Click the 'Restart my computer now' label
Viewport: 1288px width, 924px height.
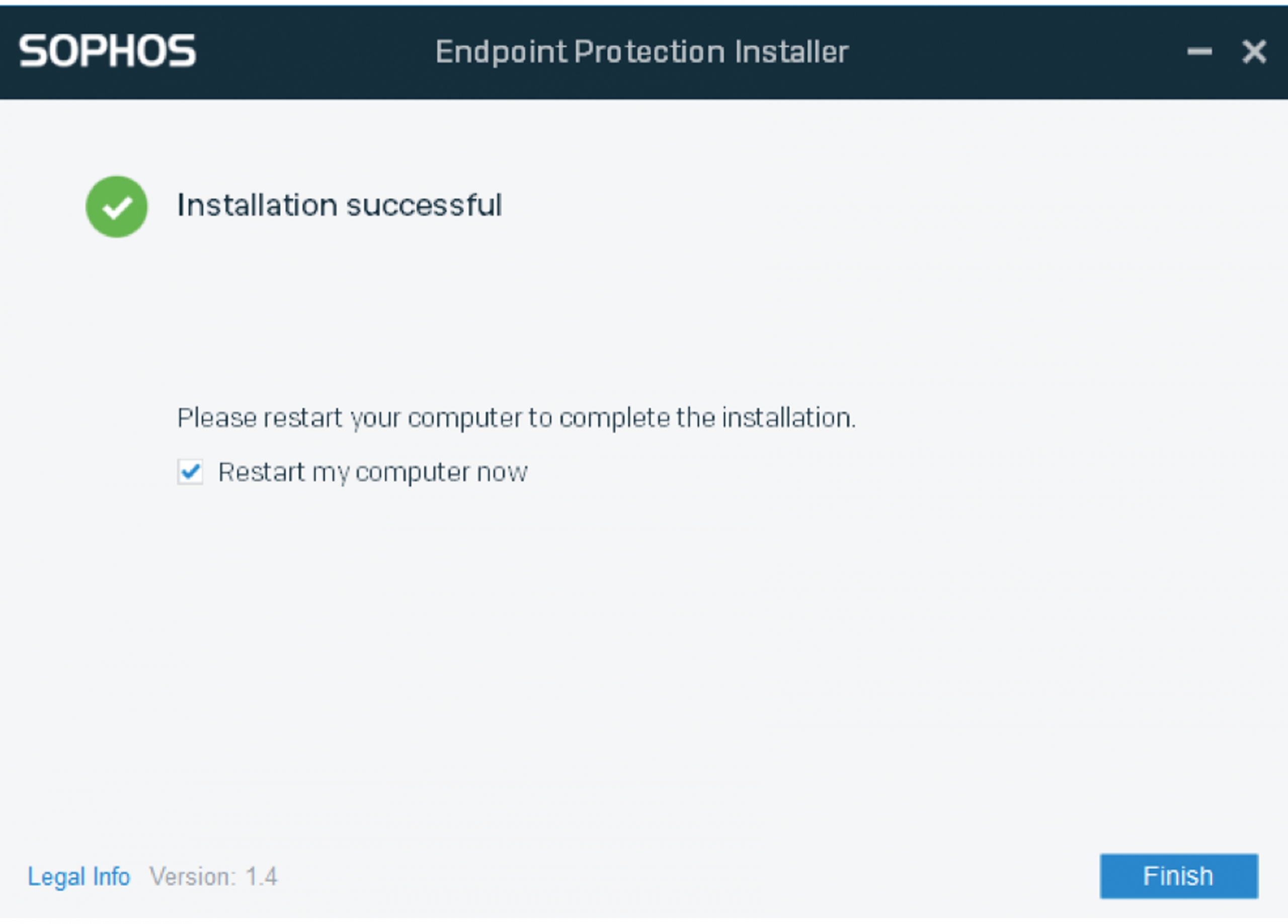[373, 472]
